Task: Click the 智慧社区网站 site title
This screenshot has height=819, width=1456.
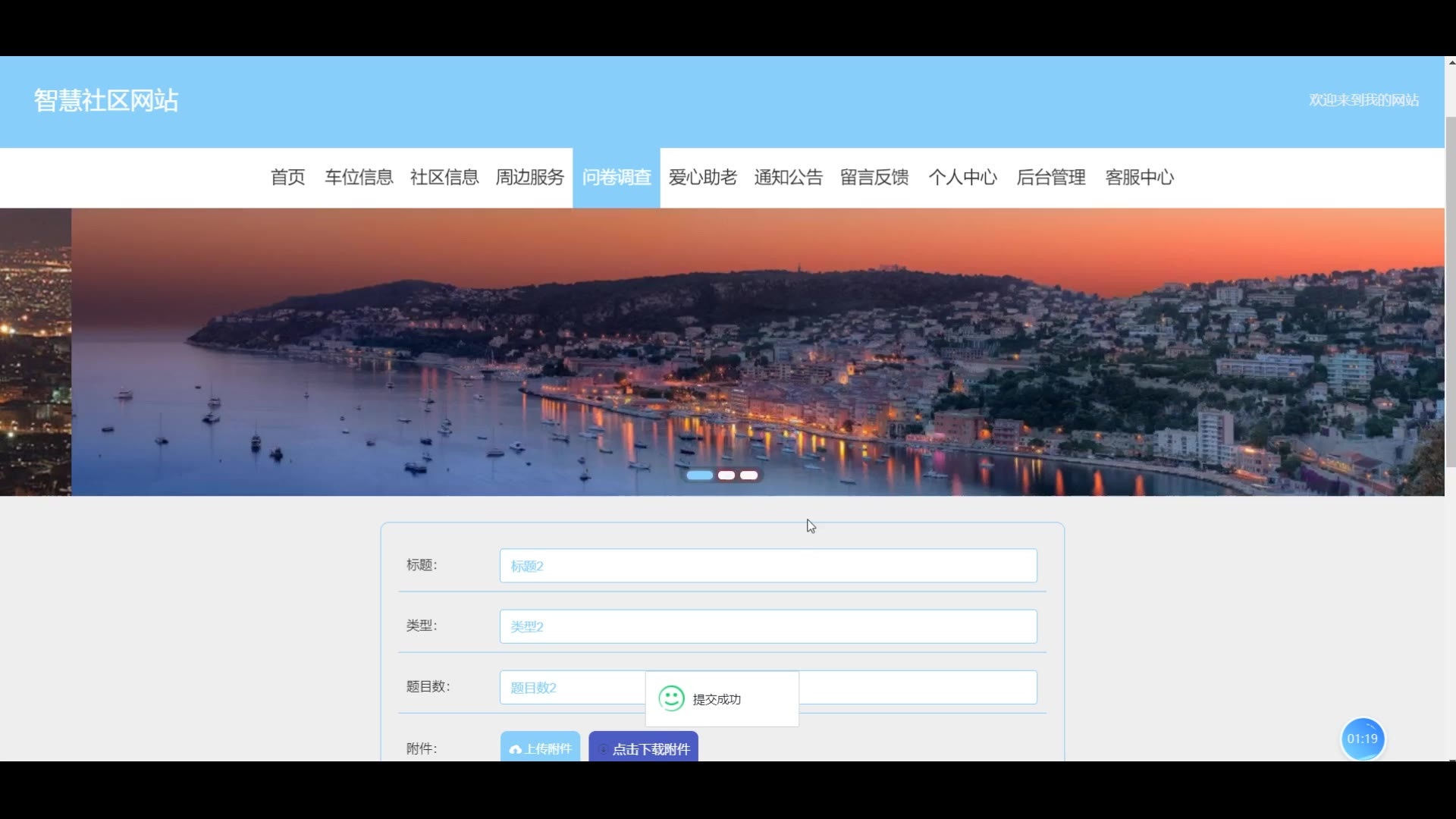Action: tap(106, 100)
